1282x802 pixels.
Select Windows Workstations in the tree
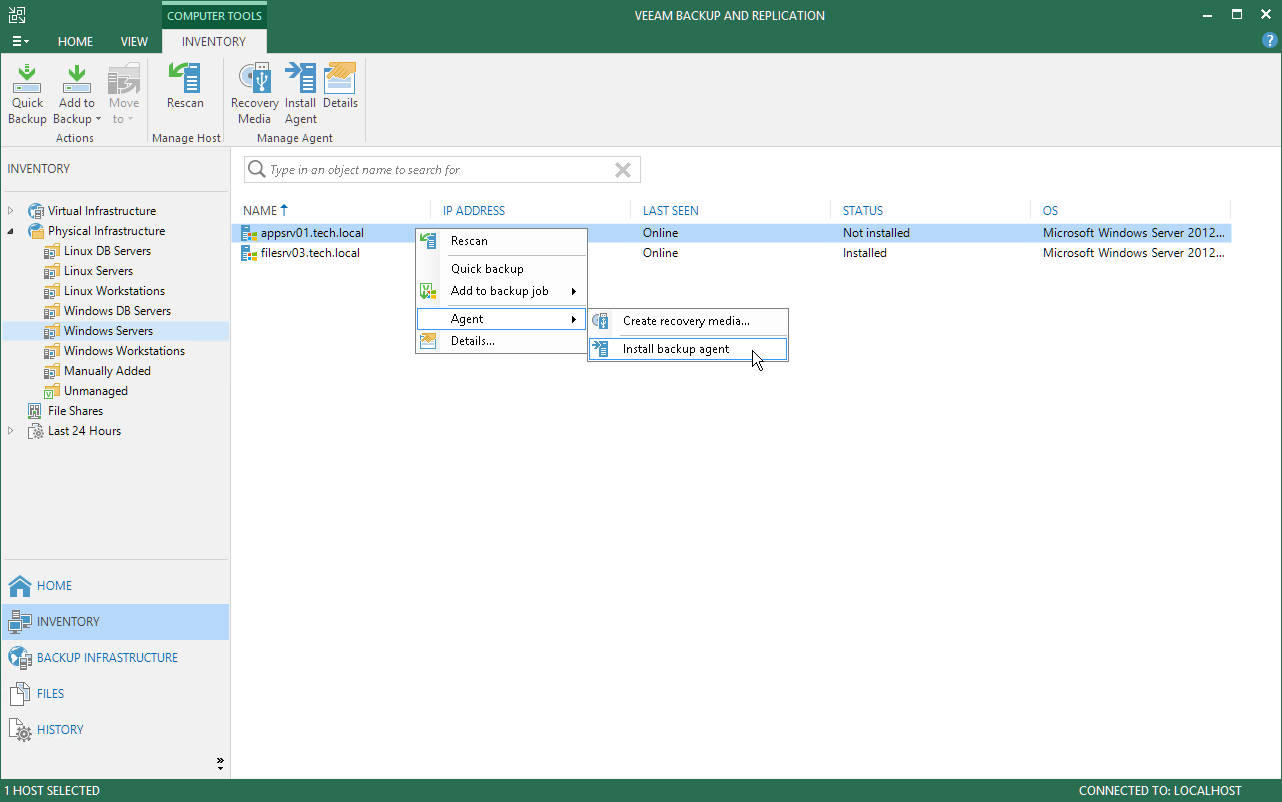(124, 351)
